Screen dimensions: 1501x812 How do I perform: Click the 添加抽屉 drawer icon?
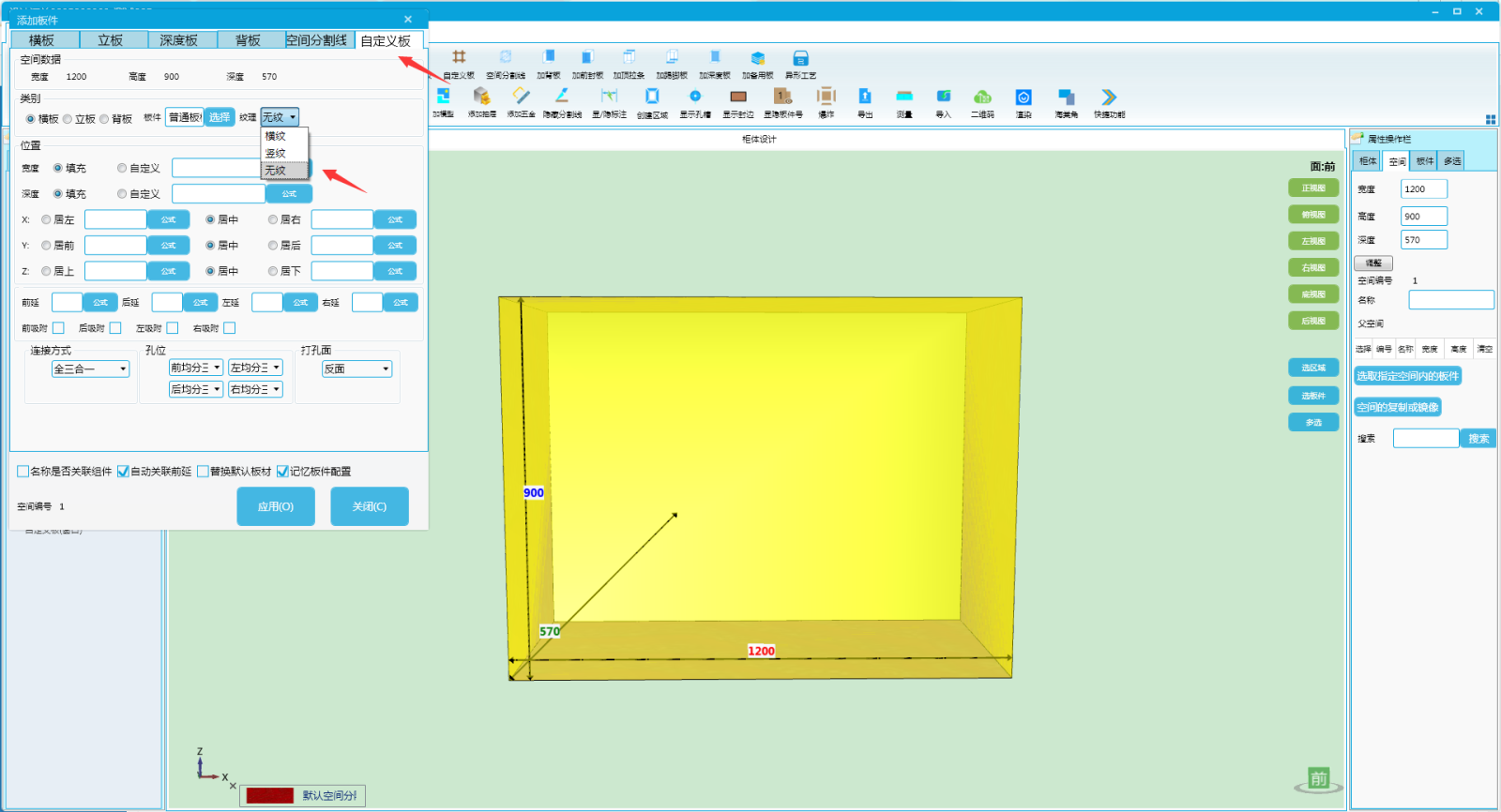pyautogui.click(x=481, y=97)
